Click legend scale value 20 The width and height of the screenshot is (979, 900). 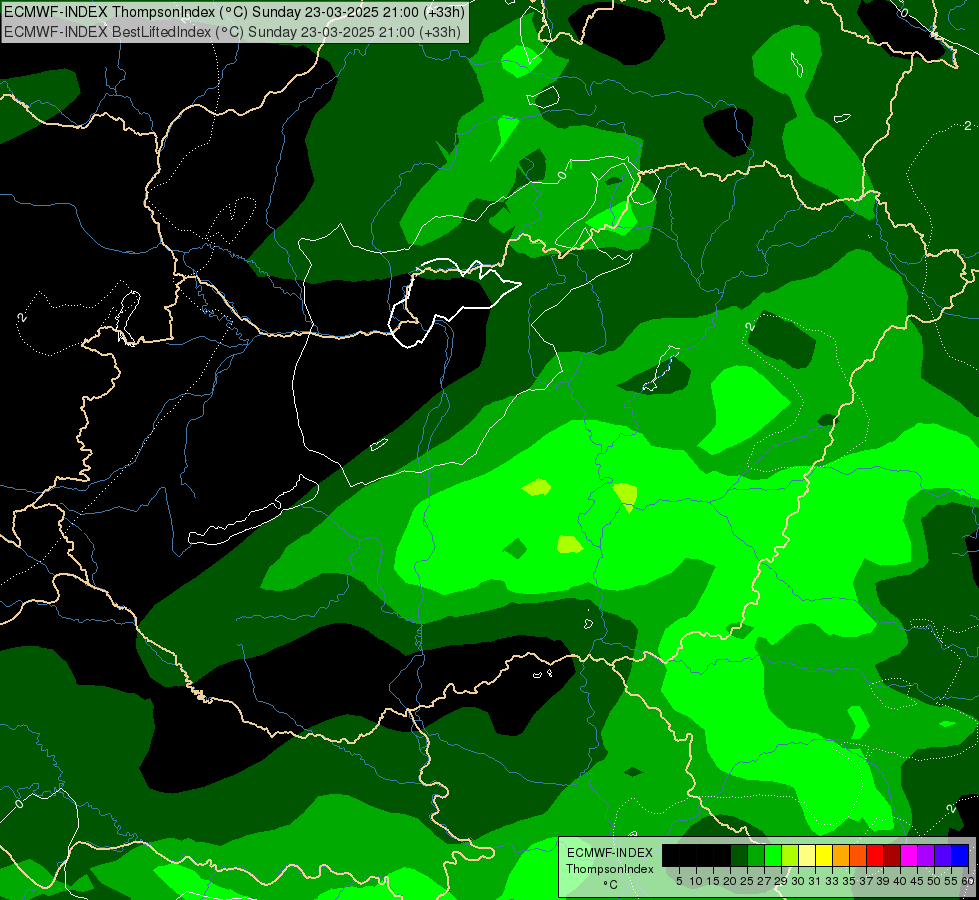[x=731, y=881]
